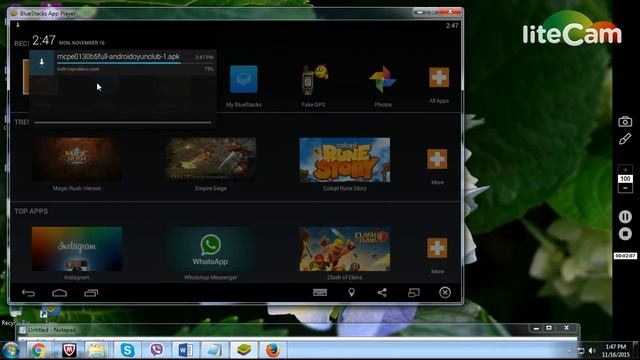This screenshot has height=360, width=640.
Task: Click the location pin icon
Action: tap(351, 292)
